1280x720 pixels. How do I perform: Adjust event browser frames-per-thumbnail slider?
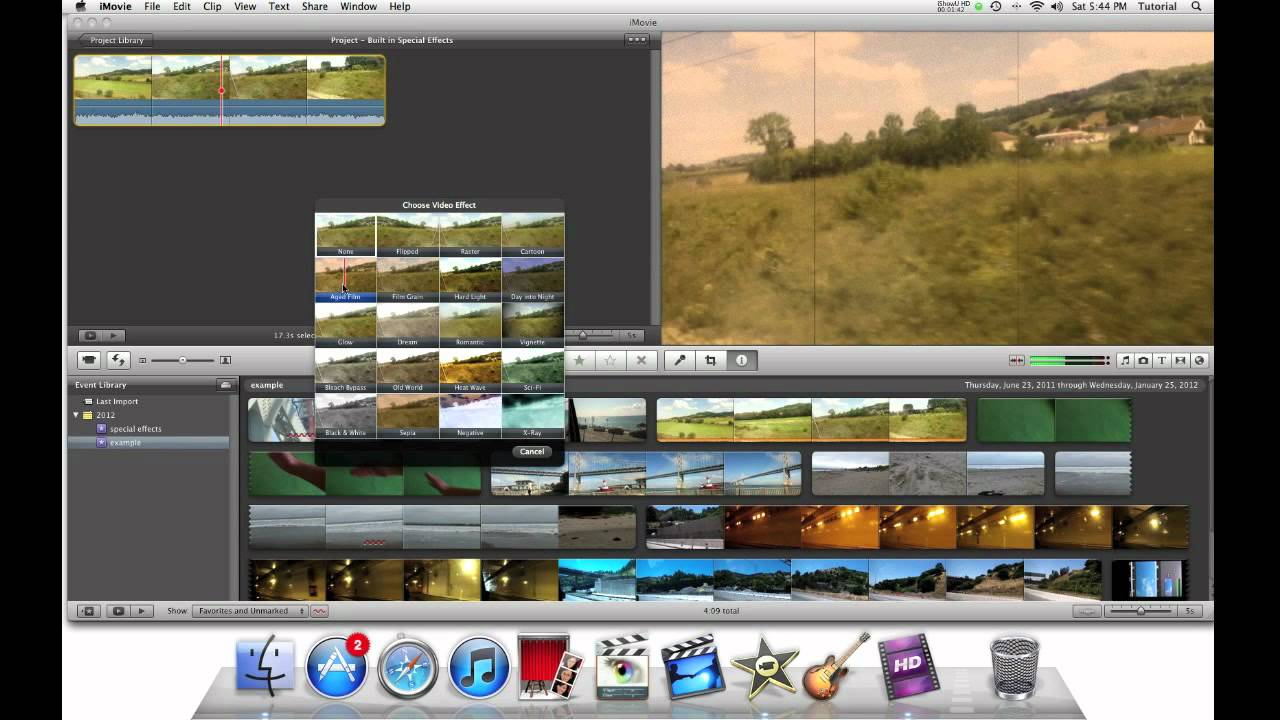[x=1140, y=611]
